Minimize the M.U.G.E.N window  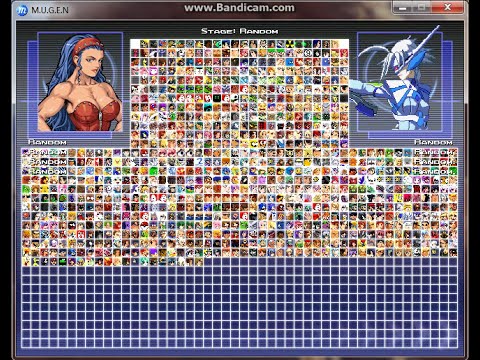(403, 7)
